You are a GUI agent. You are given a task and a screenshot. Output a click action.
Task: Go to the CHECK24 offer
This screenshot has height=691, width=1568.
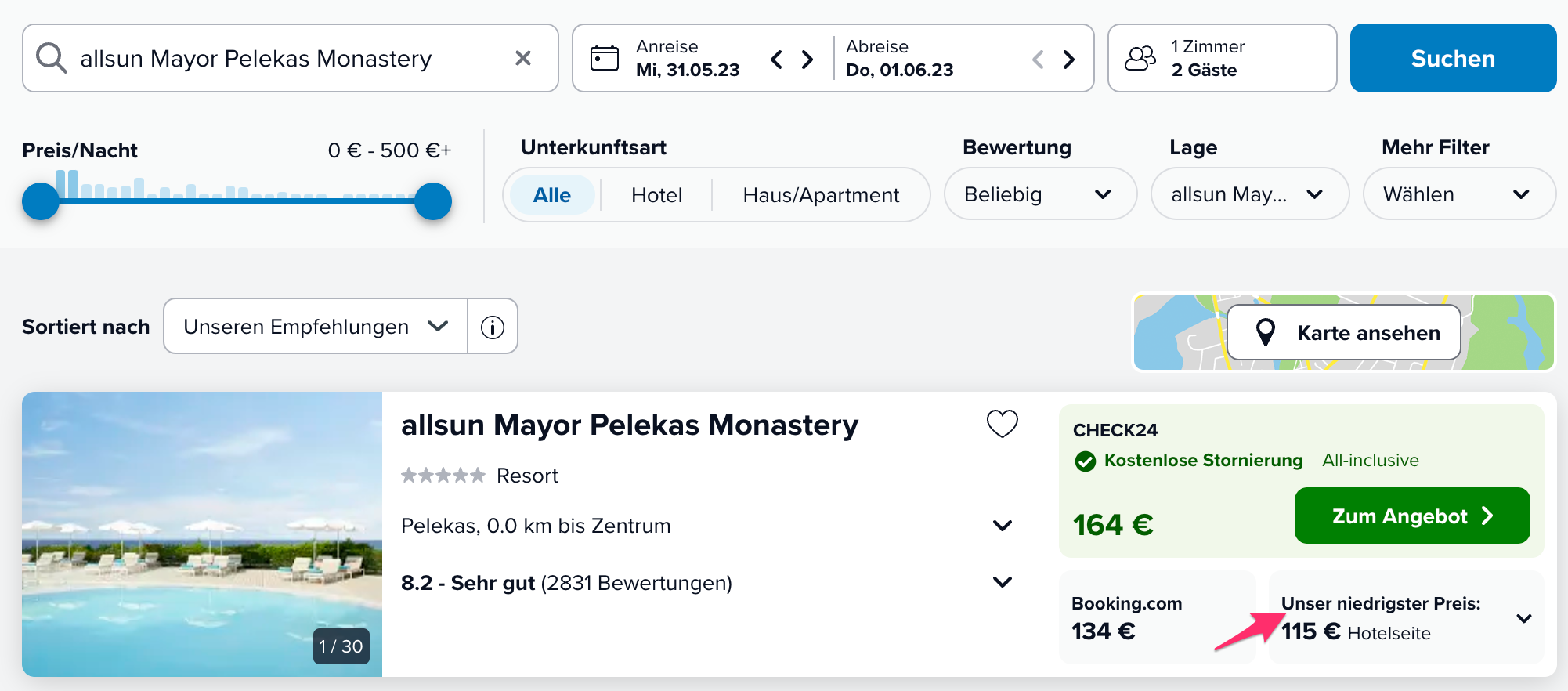pyautogui.click(x=1412, y=516)
